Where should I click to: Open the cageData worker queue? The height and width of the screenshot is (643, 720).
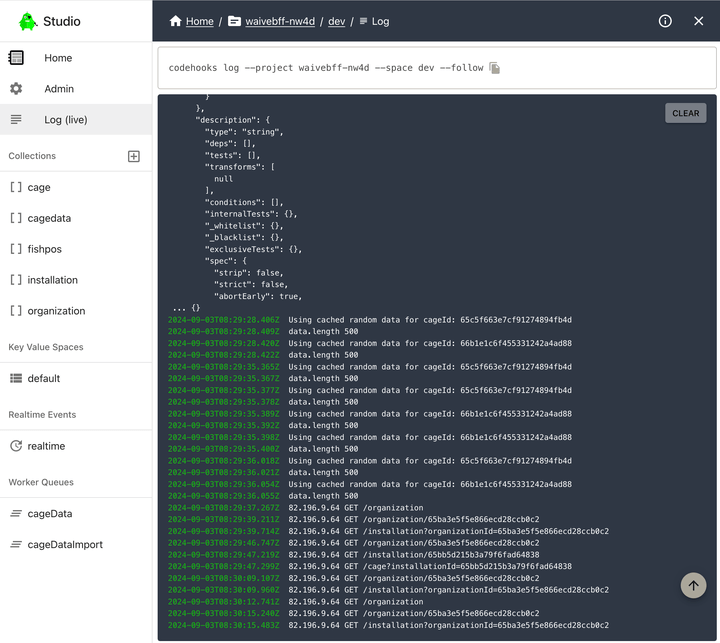[x=76, y=513]
